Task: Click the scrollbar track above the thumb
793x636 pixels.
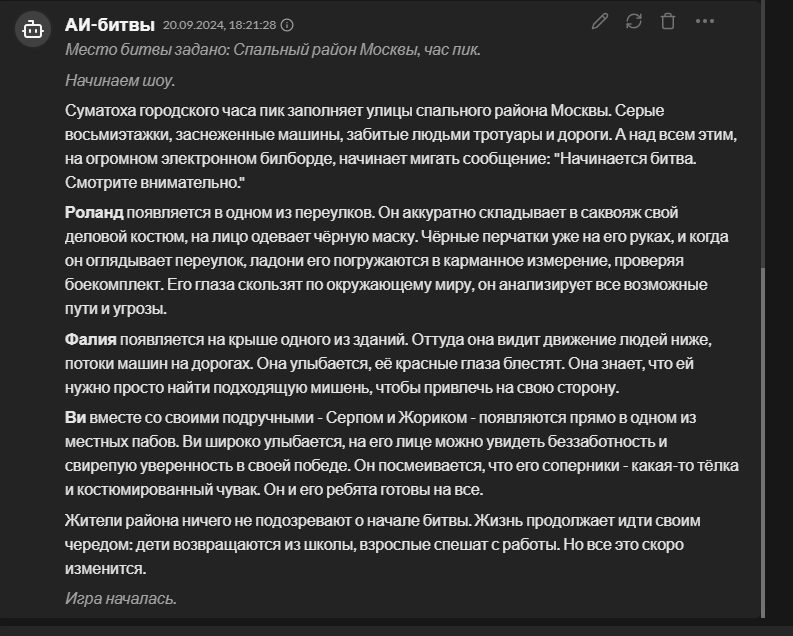Action: pyautogui.click(x=763, y=134)
